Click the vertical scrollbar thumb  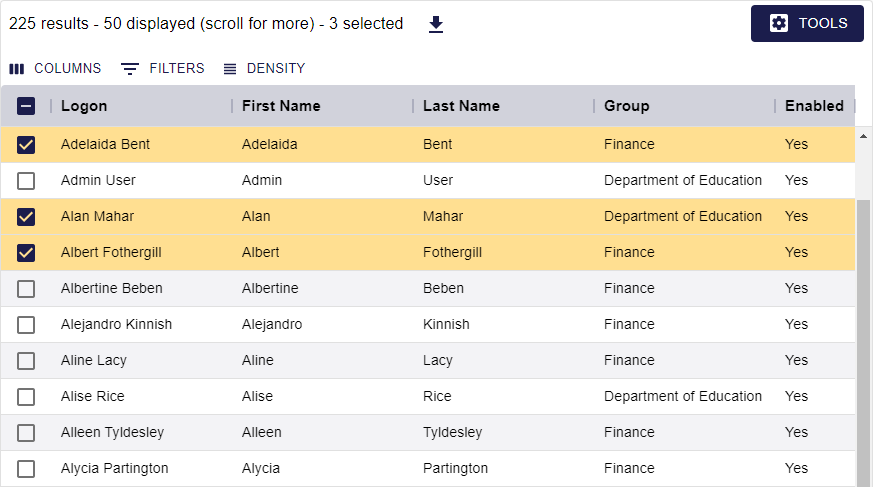coord(864,342)
